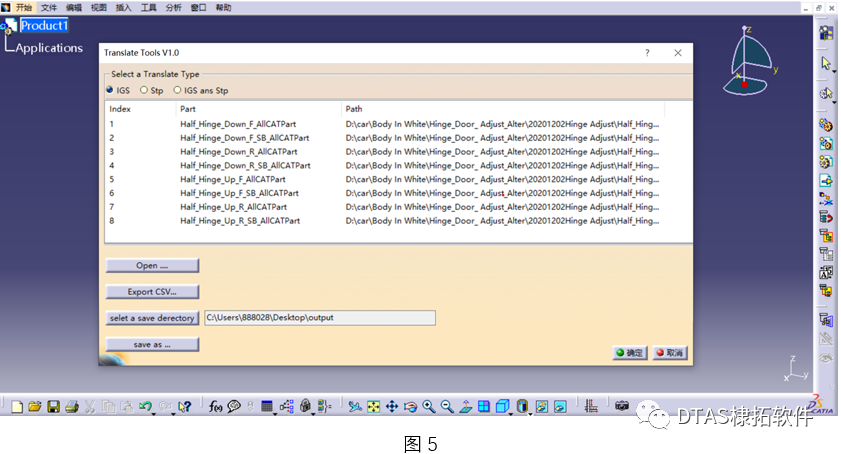Click the Open file folder icon

pyautogui.click(x=35, y=407)
